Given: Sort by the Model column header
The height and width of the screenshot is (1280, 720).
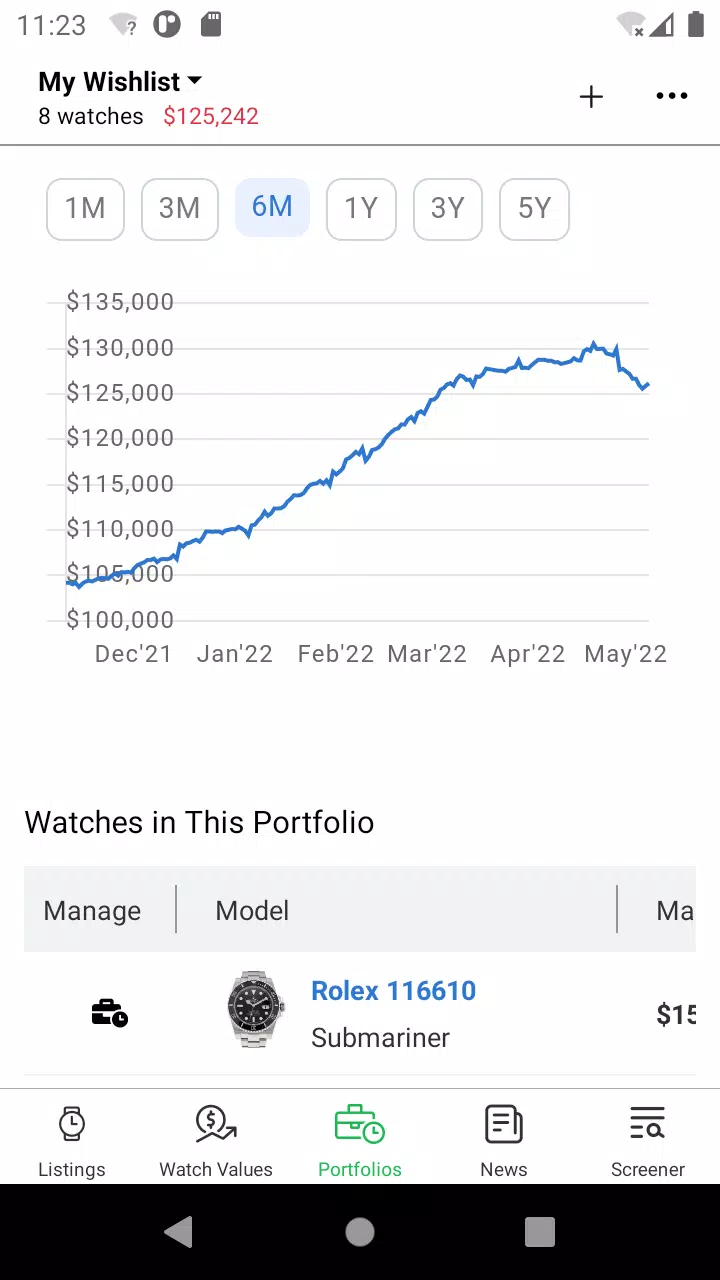Looking at the screenshot, I should [x=252, y=910].
